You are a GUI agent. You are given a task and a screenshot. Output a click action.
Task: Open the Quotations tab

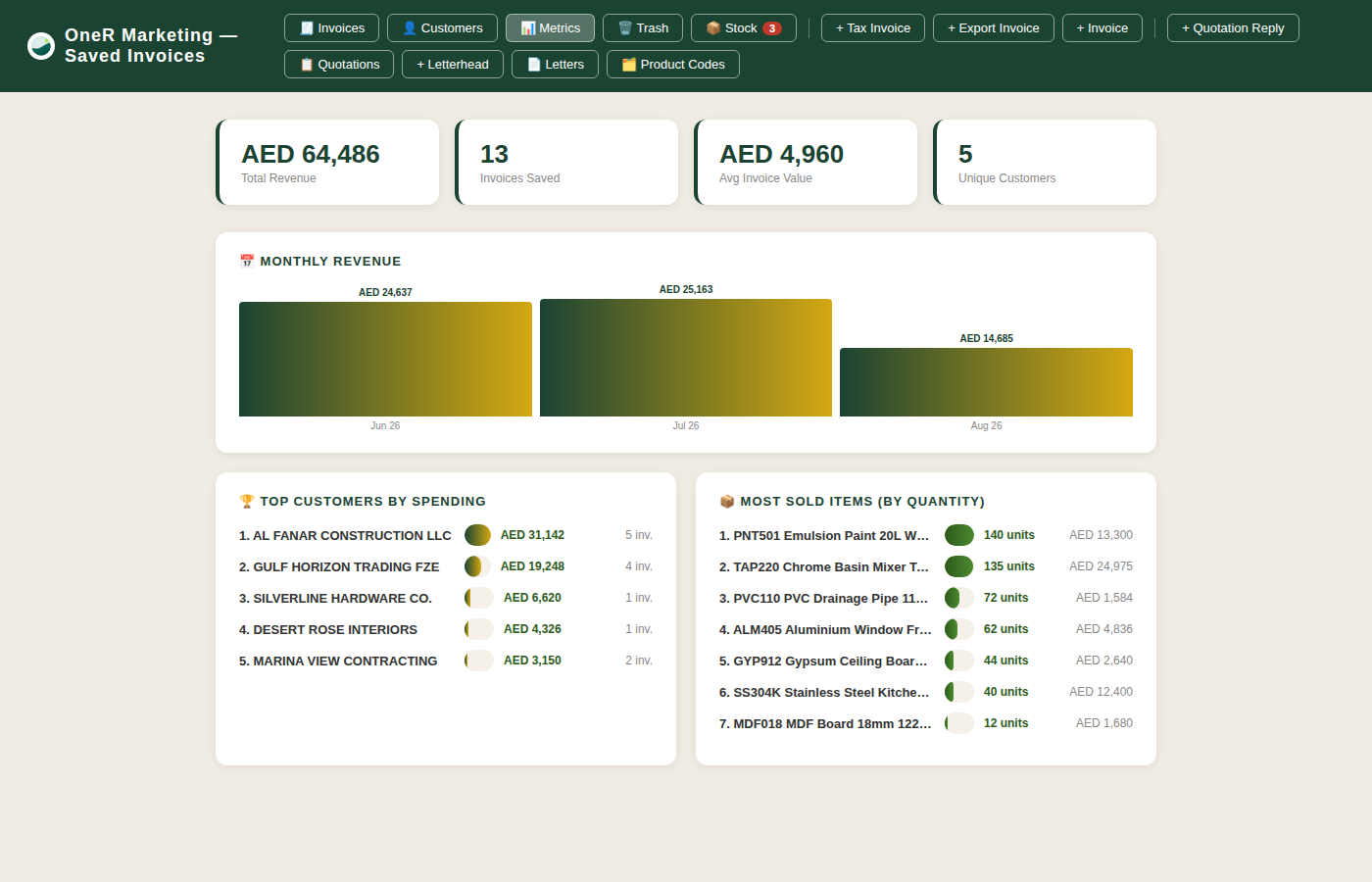[x=339, y=65]
